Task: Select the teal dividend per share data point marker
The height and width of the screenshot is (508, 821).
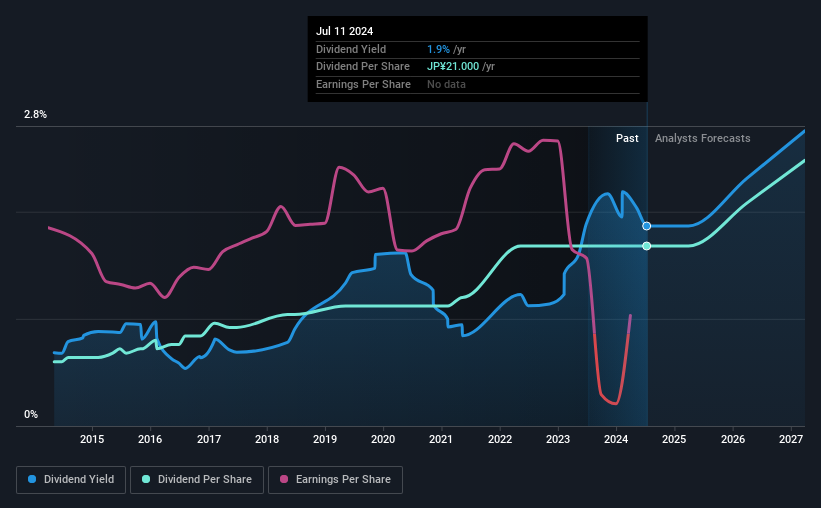Action: pyautogui.click(x=647, y=246)
